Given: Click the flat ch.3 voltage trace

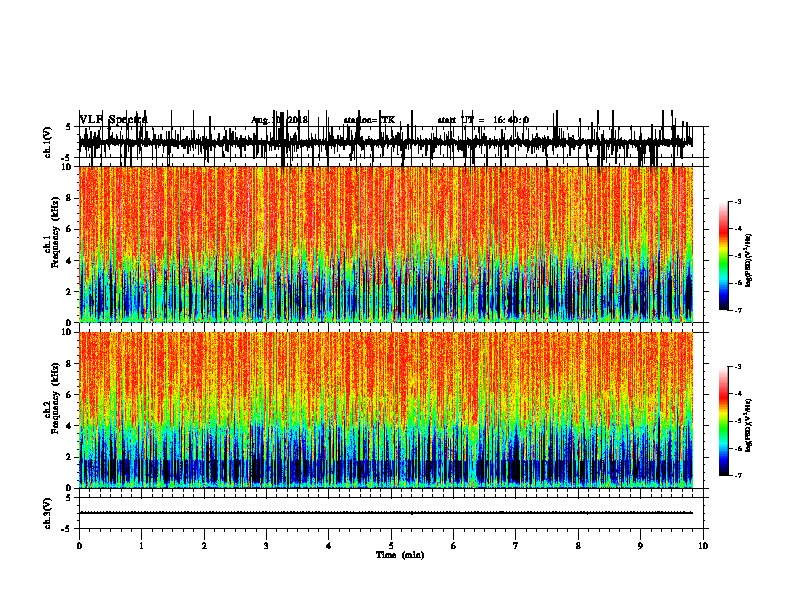Looking at the screenshot, I should pos(386,513).
